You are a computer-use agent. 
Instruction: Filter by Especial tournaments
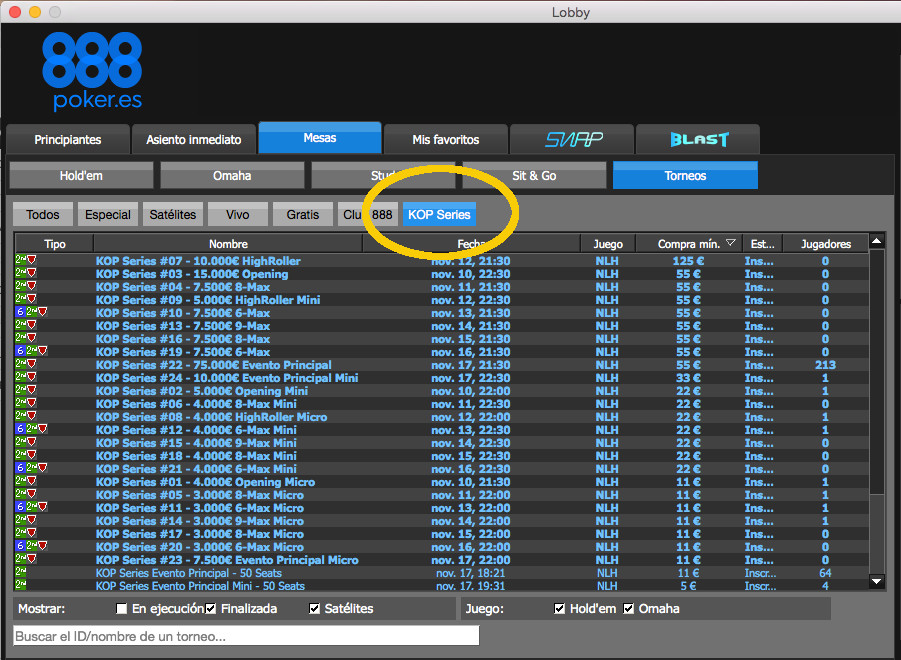pyautogui.click(x=108, y=214)
